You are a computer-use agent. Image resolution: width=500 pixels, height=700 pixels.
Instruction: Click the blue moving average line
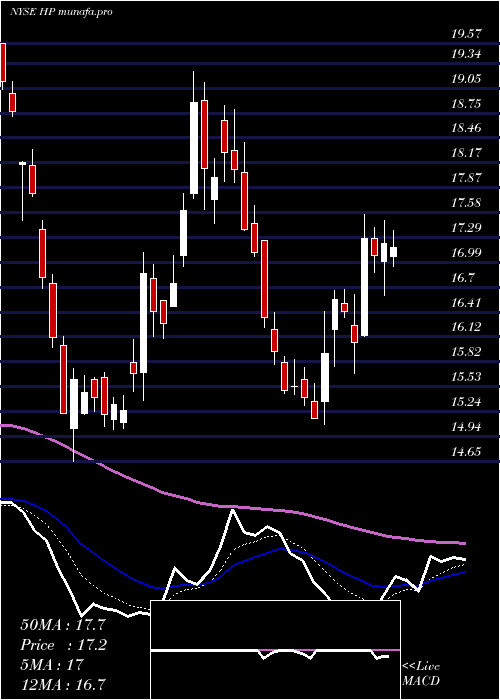click(232, 565)
